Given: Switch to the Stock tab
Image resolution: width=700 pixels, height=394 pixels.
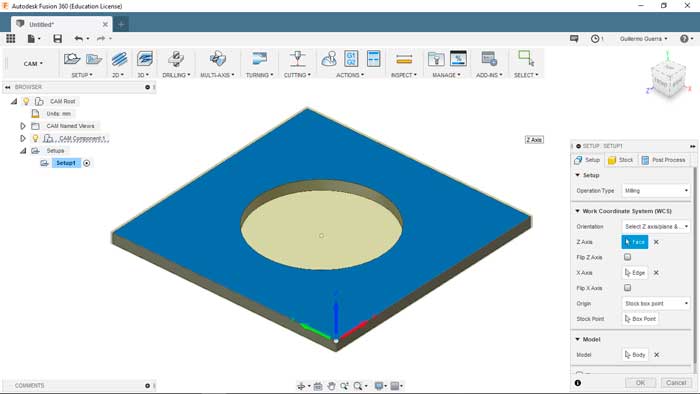Looking at the screenshot, I should [x=621, y=160].
